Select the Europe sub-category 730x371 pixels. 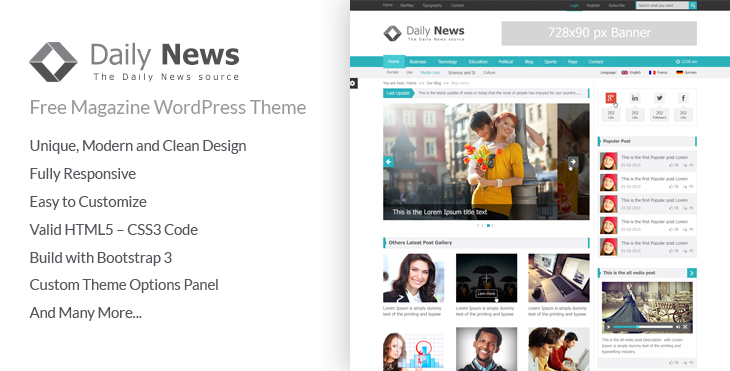[x=392, y=73]
